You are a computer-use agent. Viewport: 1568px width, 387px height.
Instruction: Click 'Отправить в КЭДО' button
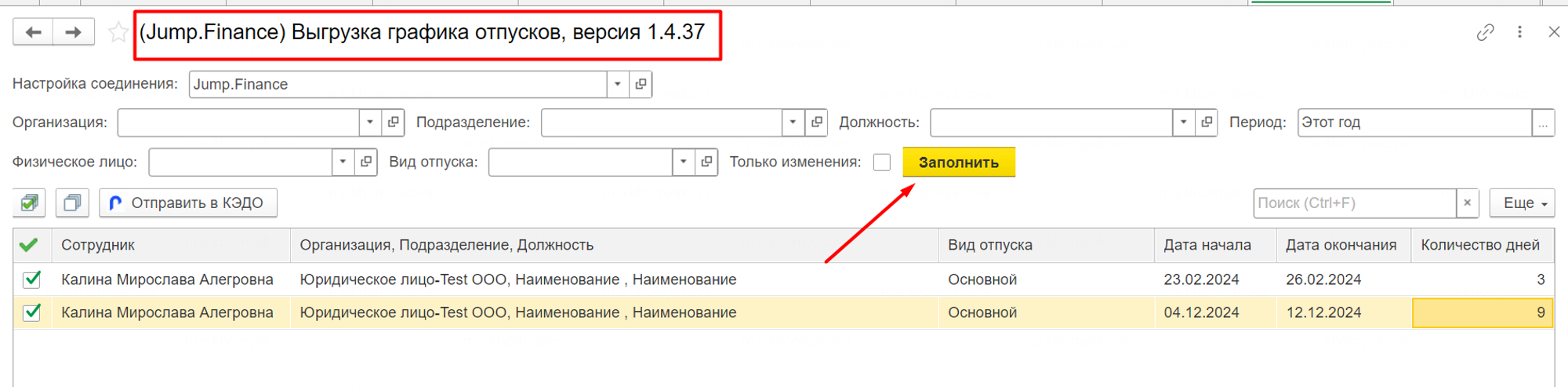point(188,203)
